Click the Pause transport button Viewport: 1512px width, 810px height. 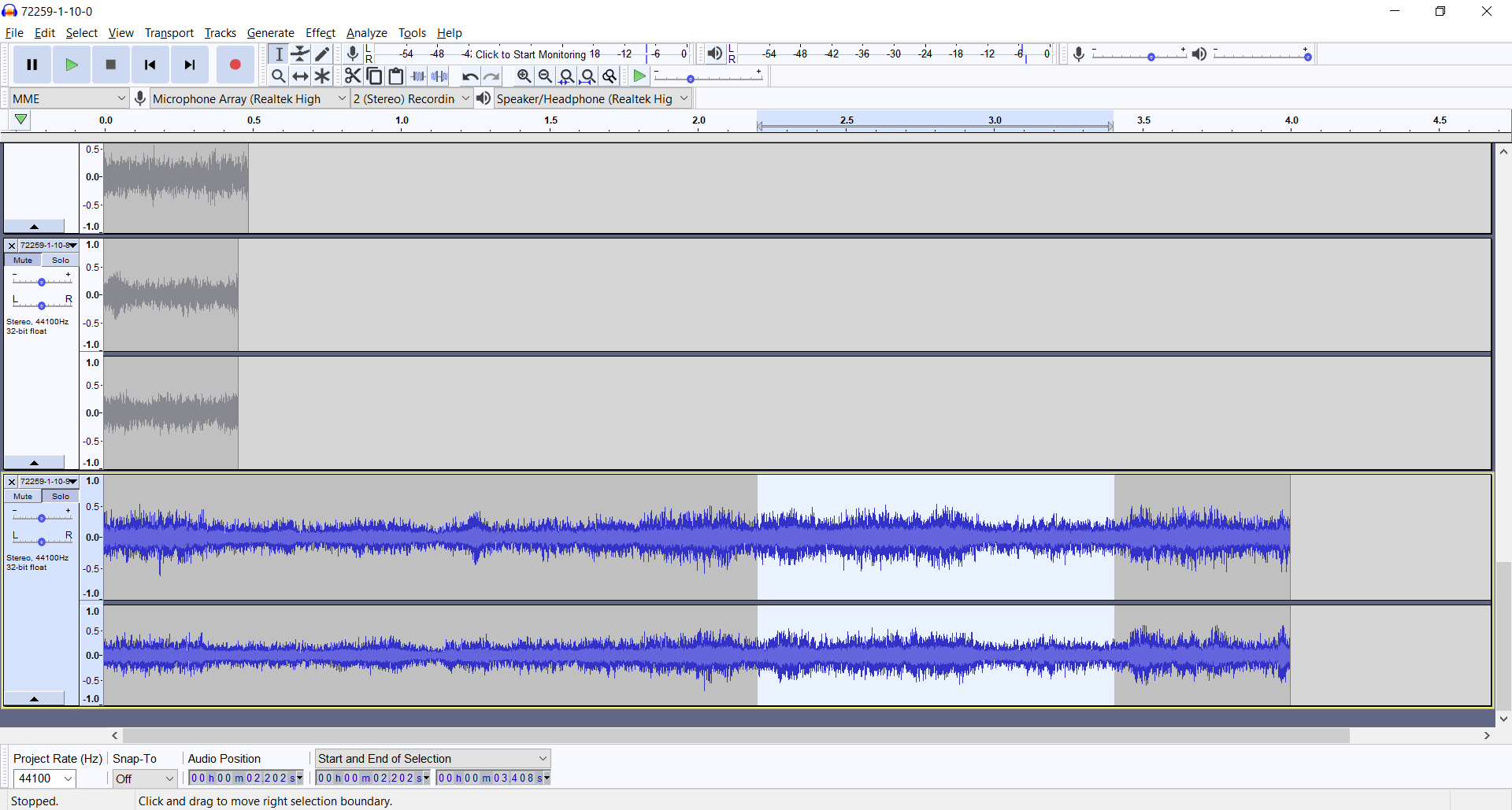coord(32,65)
